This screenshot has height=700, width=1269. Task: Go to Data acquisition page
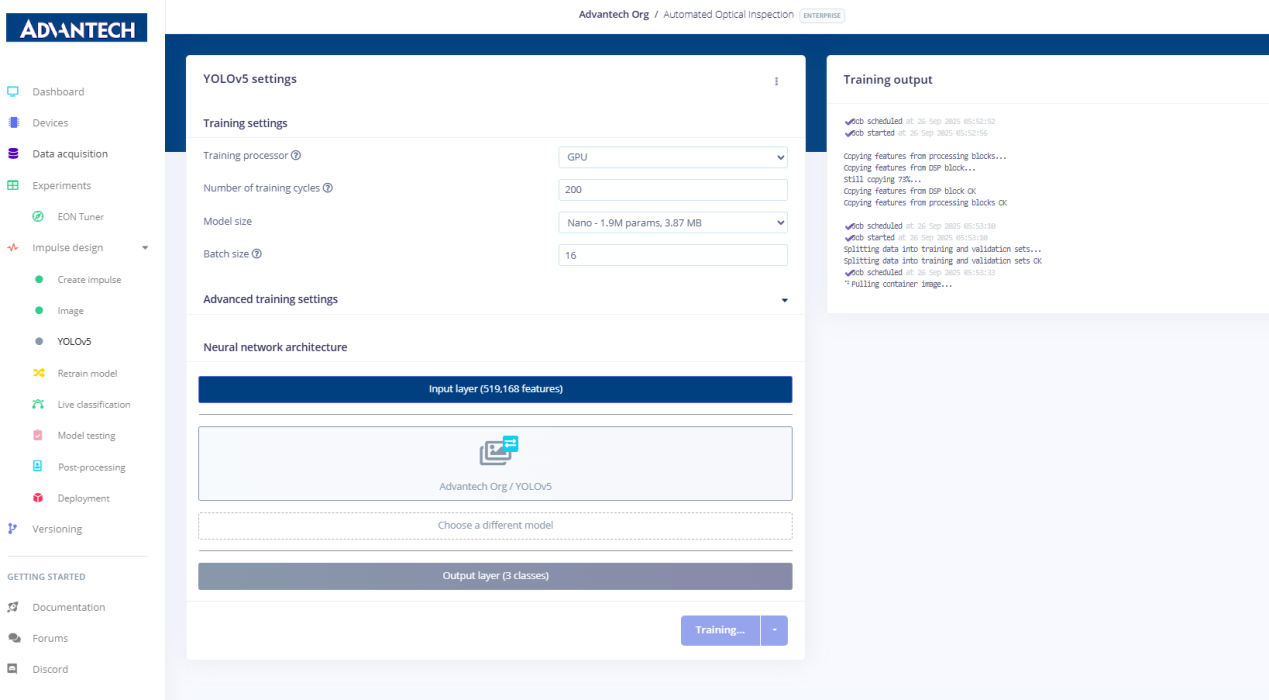pos(70,154)
